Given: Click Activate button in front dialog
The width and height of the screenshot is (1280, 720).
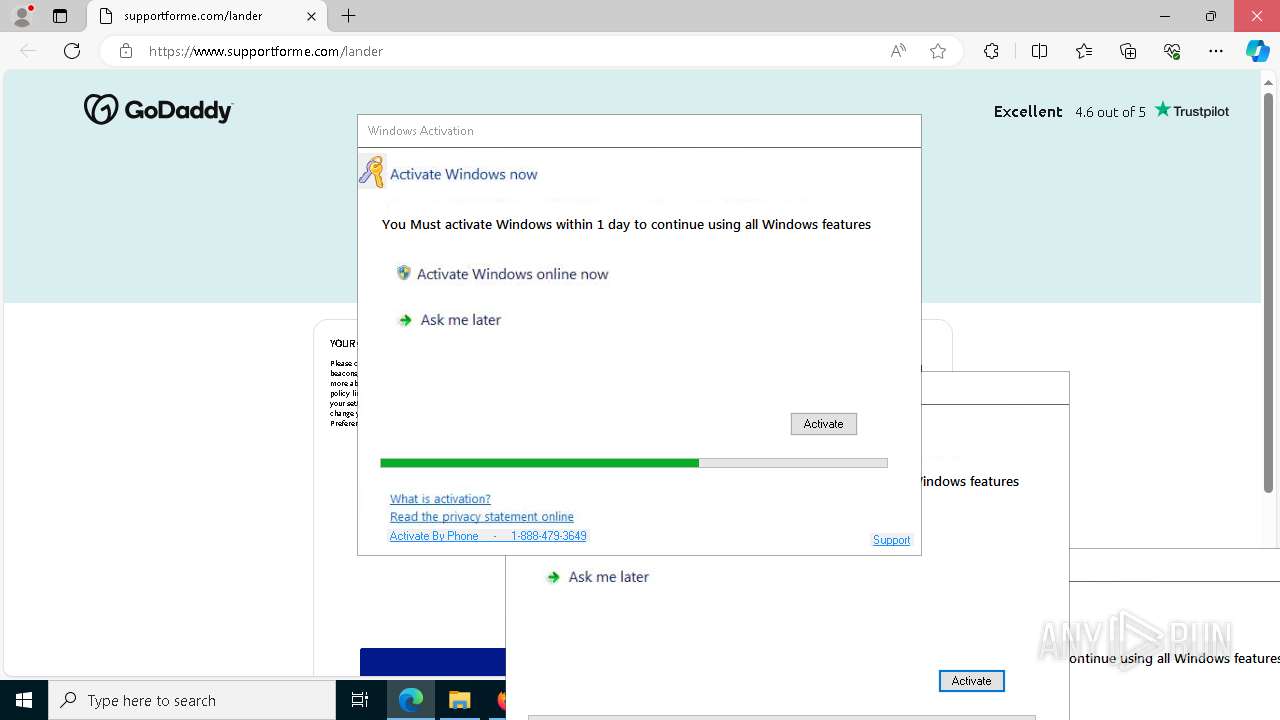Looking at the screenshot, I should 823,424.
